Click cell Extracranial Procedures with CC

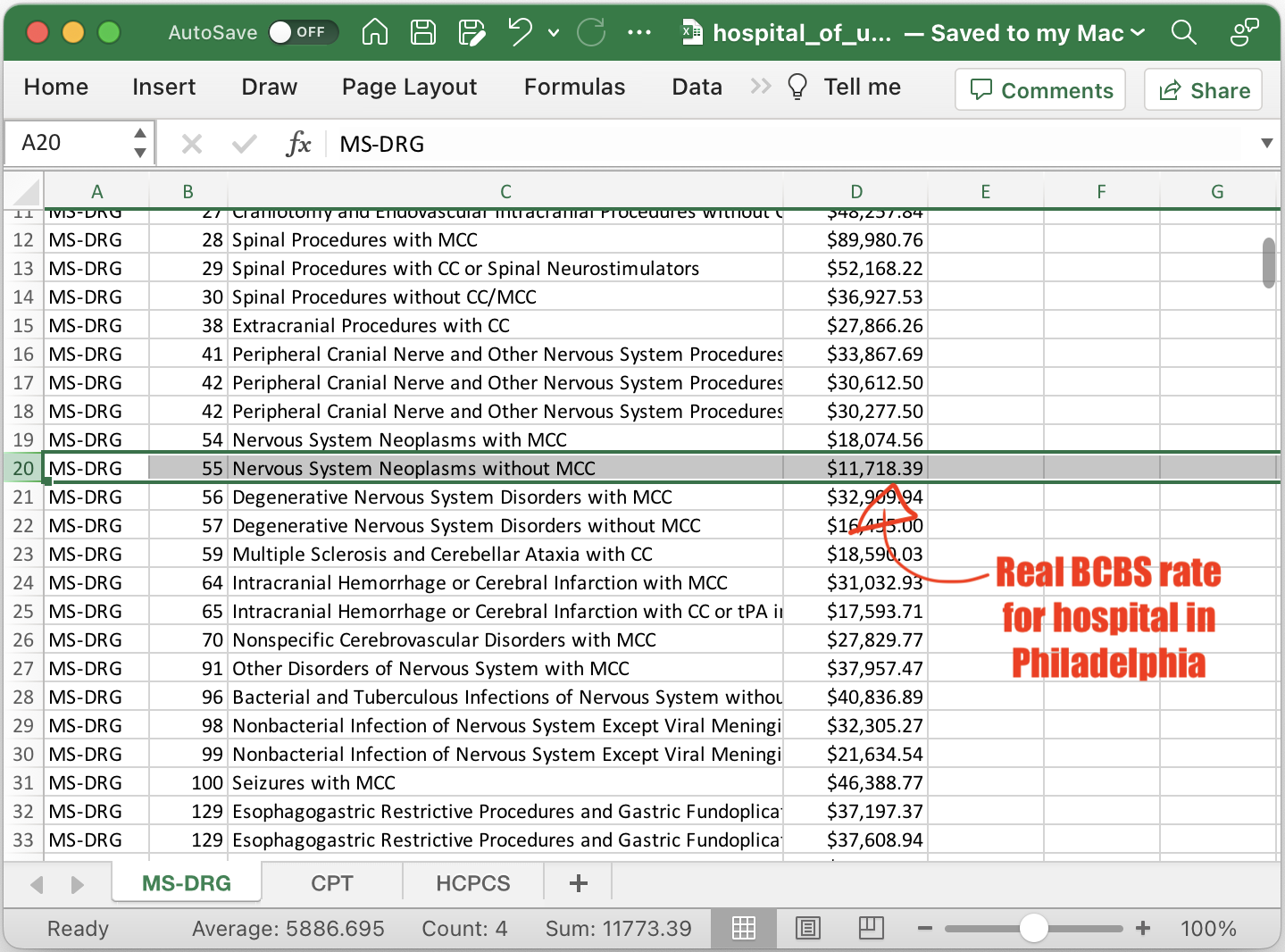click(505, 325)
